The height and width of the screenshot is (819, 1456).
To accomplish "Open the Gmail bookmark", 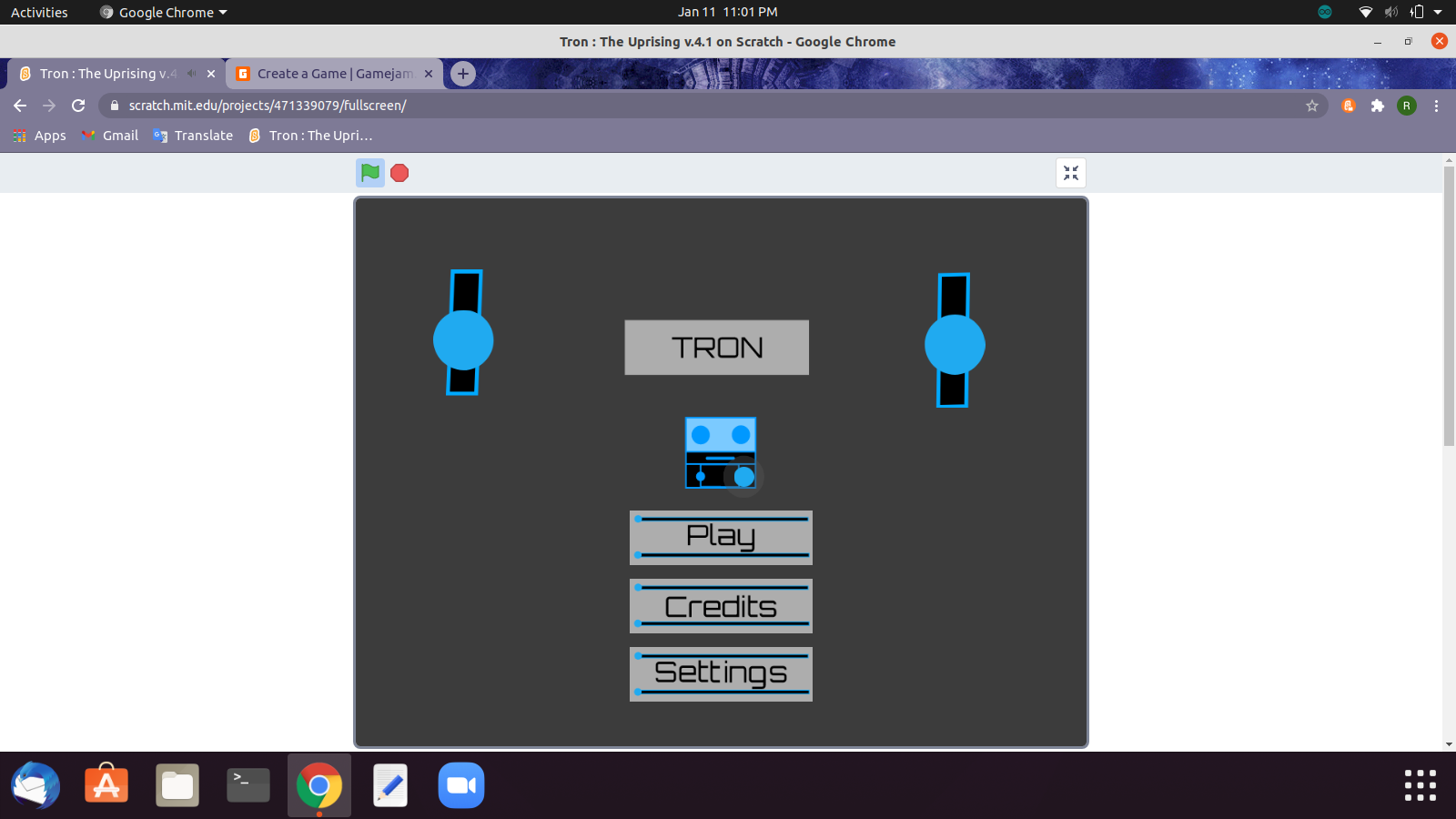I will coord(109,136).
